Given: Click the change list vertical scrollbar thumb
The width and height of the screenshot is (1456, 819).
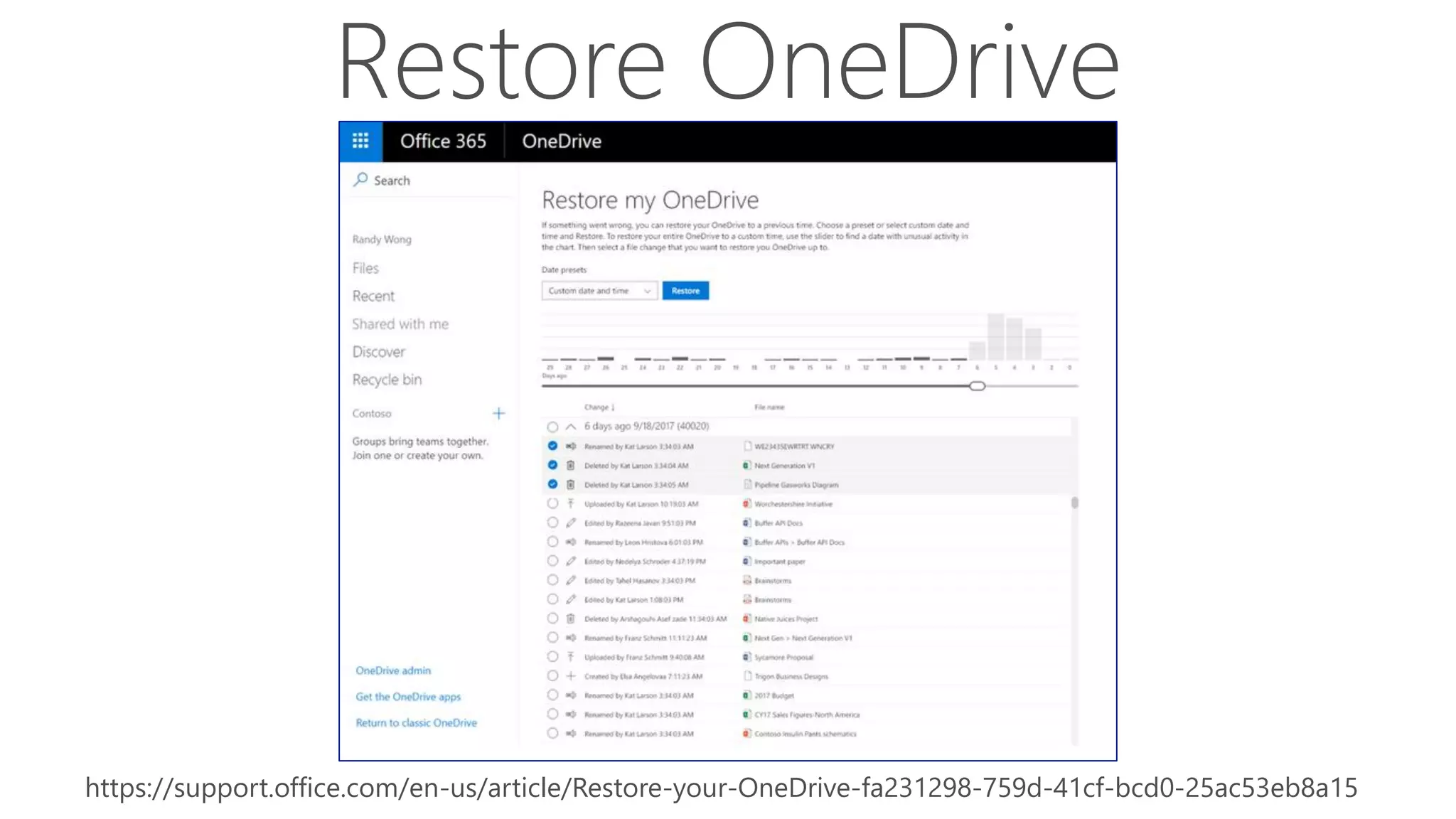Looking at the screenshot, I should click(1075, 503).
